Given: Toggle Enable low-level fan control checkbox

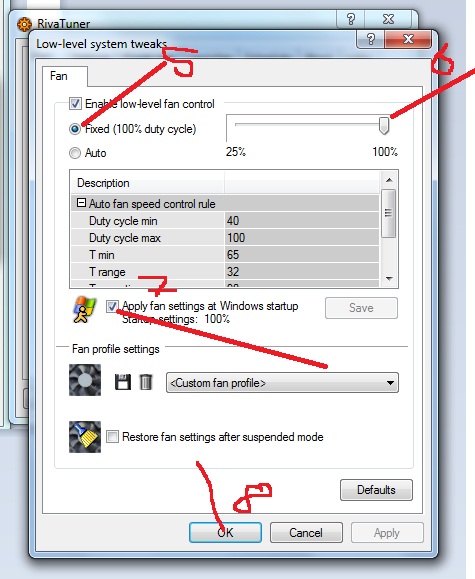Looking at the screenshot, I should [75, 104].
